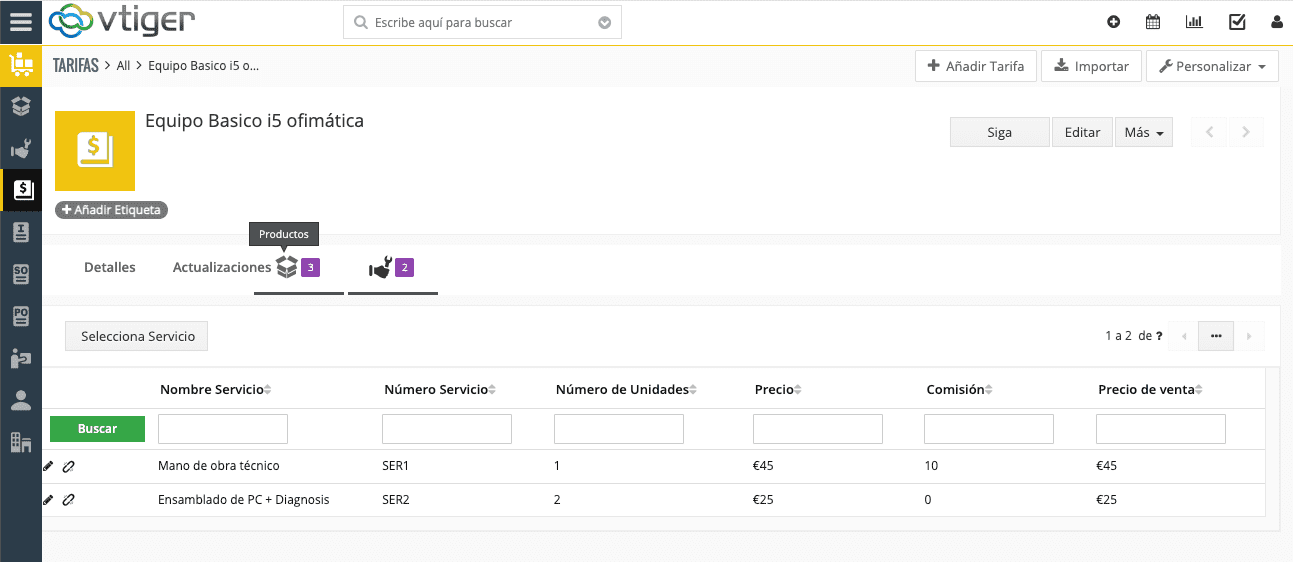Focus the Precio filter input field
This screenshot has width=1293, height=562.
pos(817,429)
